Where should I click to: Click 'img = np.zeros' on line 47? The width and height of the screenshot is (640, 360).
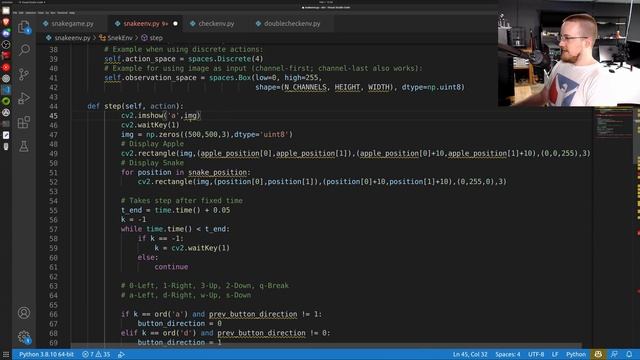tap(207, 134)
